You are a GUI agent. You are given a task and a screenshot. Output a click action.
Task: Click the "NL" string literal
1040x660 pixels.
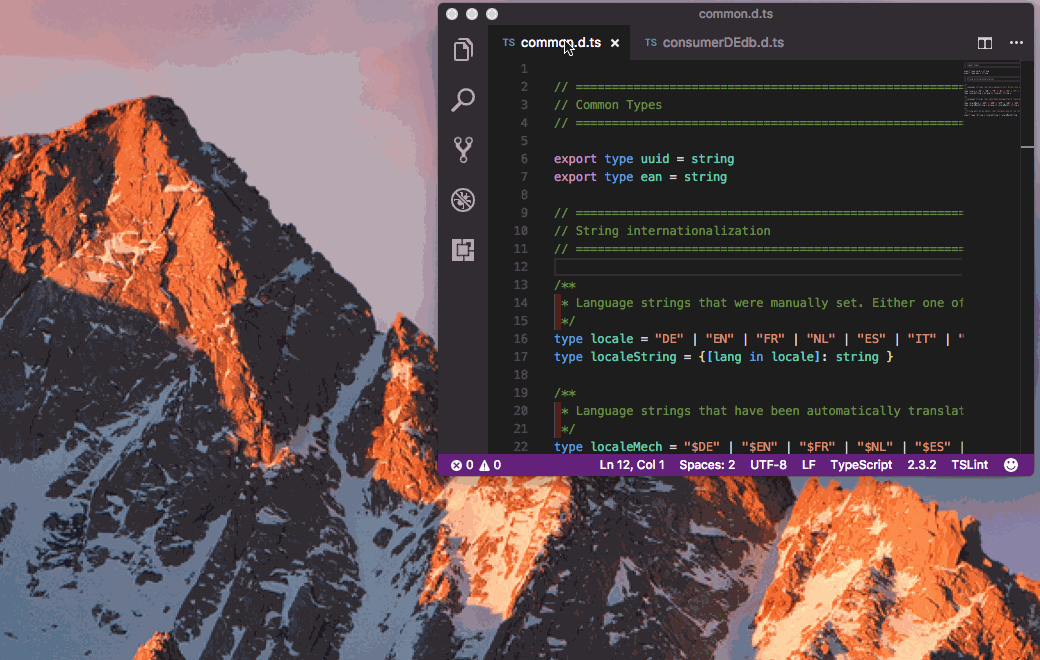point(820,339)
